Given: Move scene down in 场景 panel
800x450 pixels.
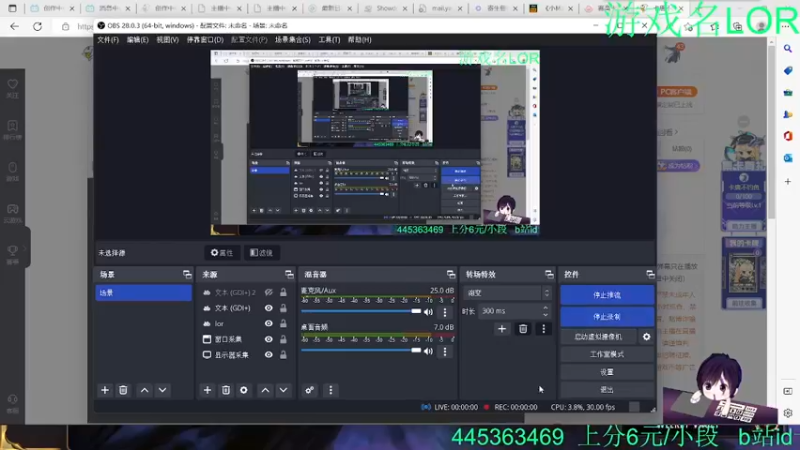Looking at the screenshot, I should (x=162, y=390).
